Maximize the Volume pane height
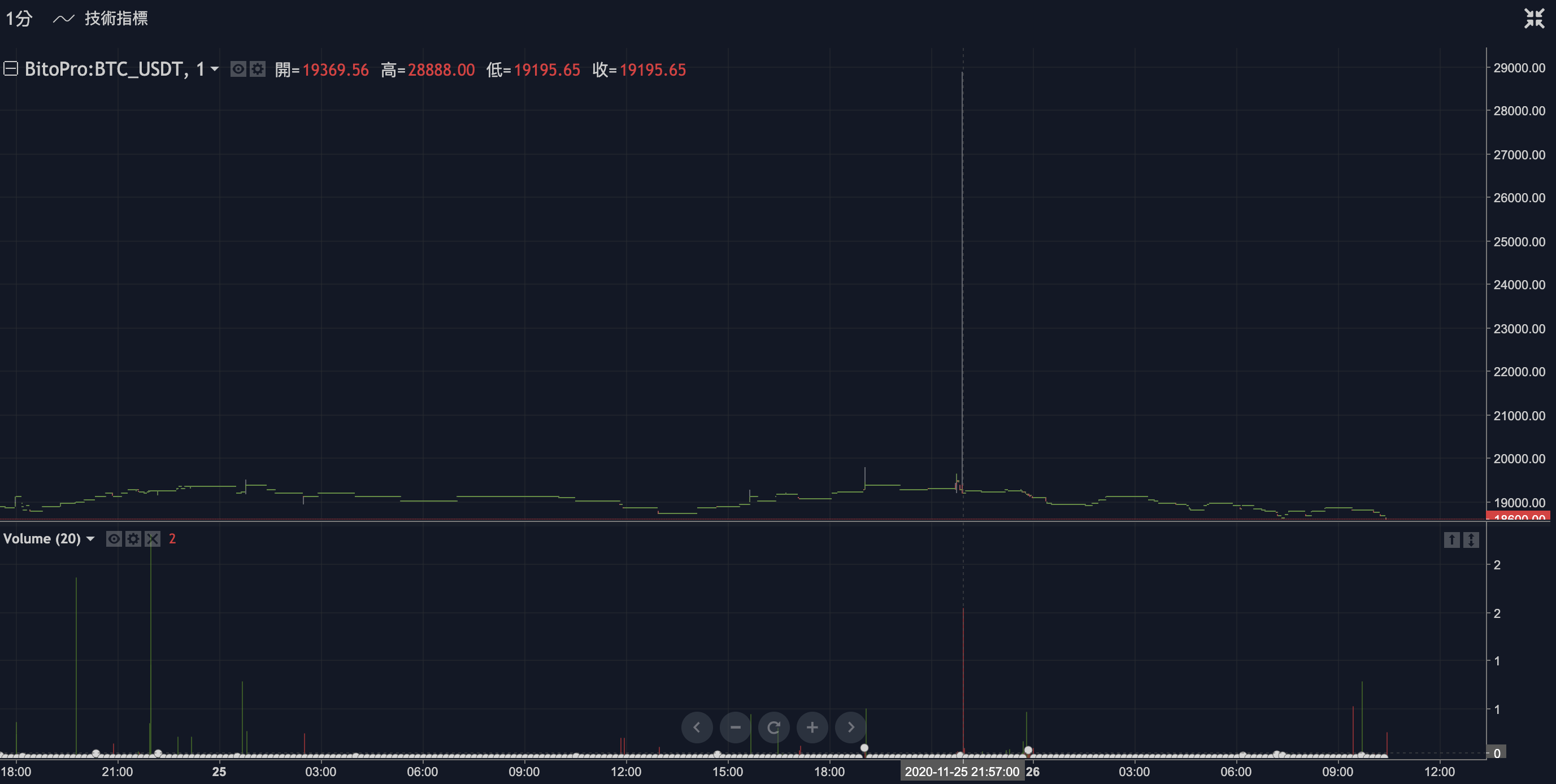Screen dimensions: 1556x784 coord(1470,539)
